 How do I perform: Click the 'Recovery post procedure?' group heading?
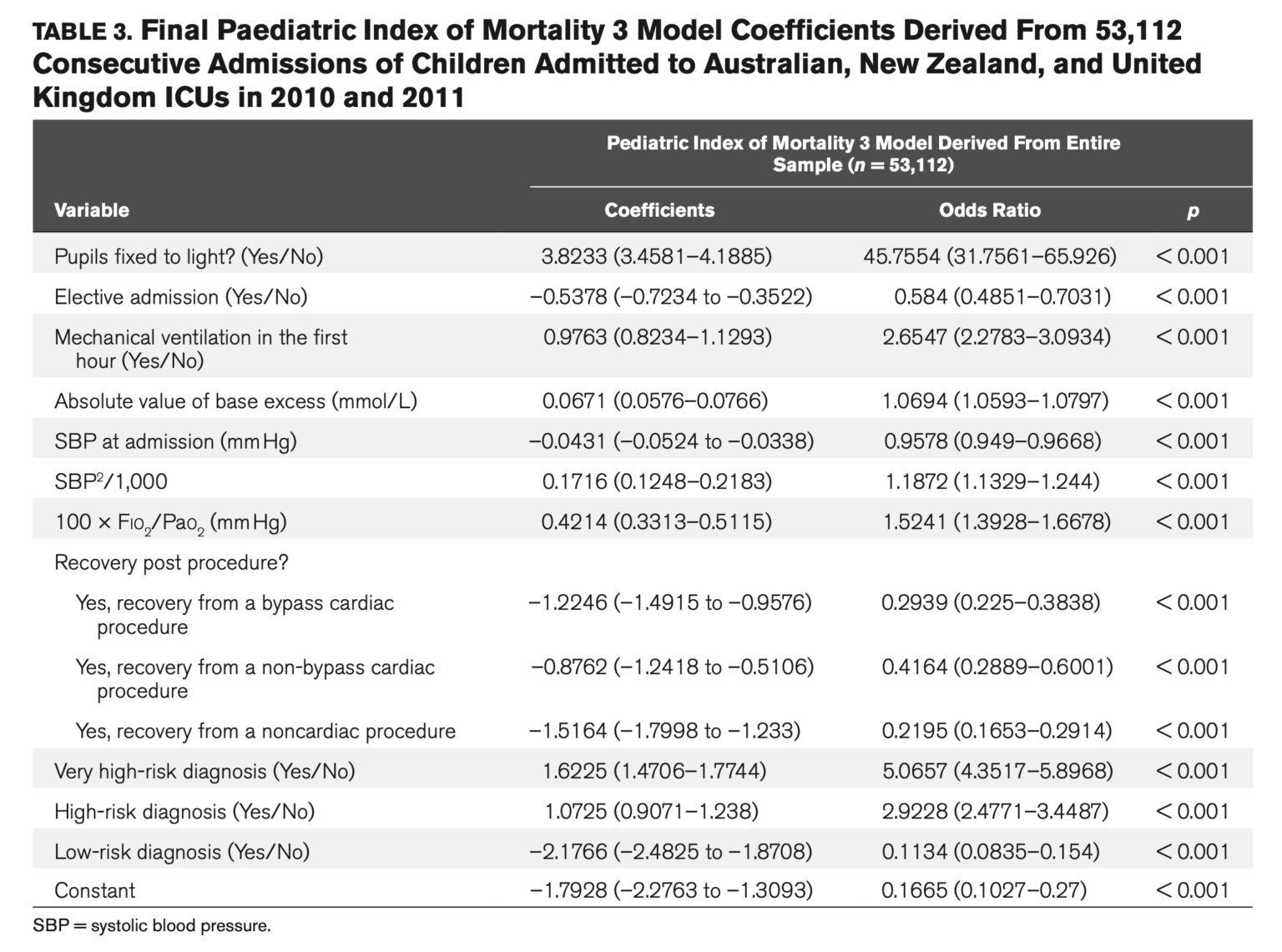[171, 562]
